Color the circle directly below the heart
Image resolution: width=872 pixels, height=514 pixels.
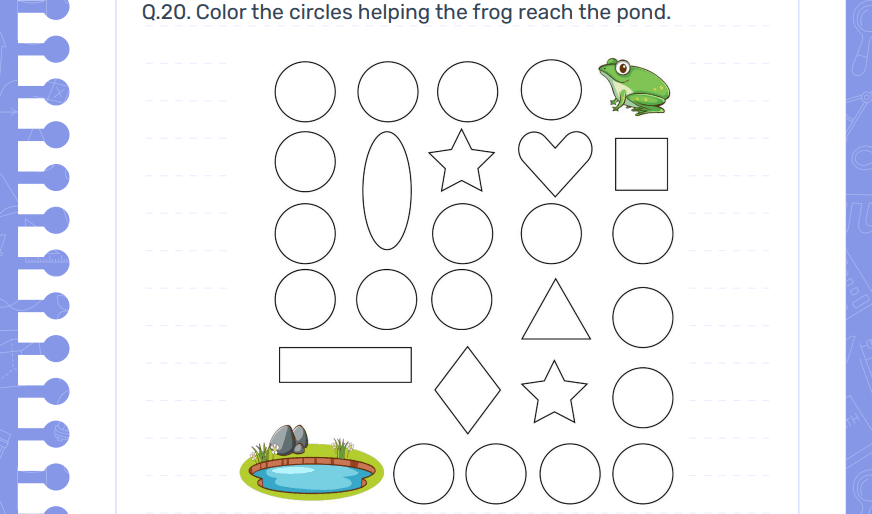pyautogui.click(x=551, y=233)
